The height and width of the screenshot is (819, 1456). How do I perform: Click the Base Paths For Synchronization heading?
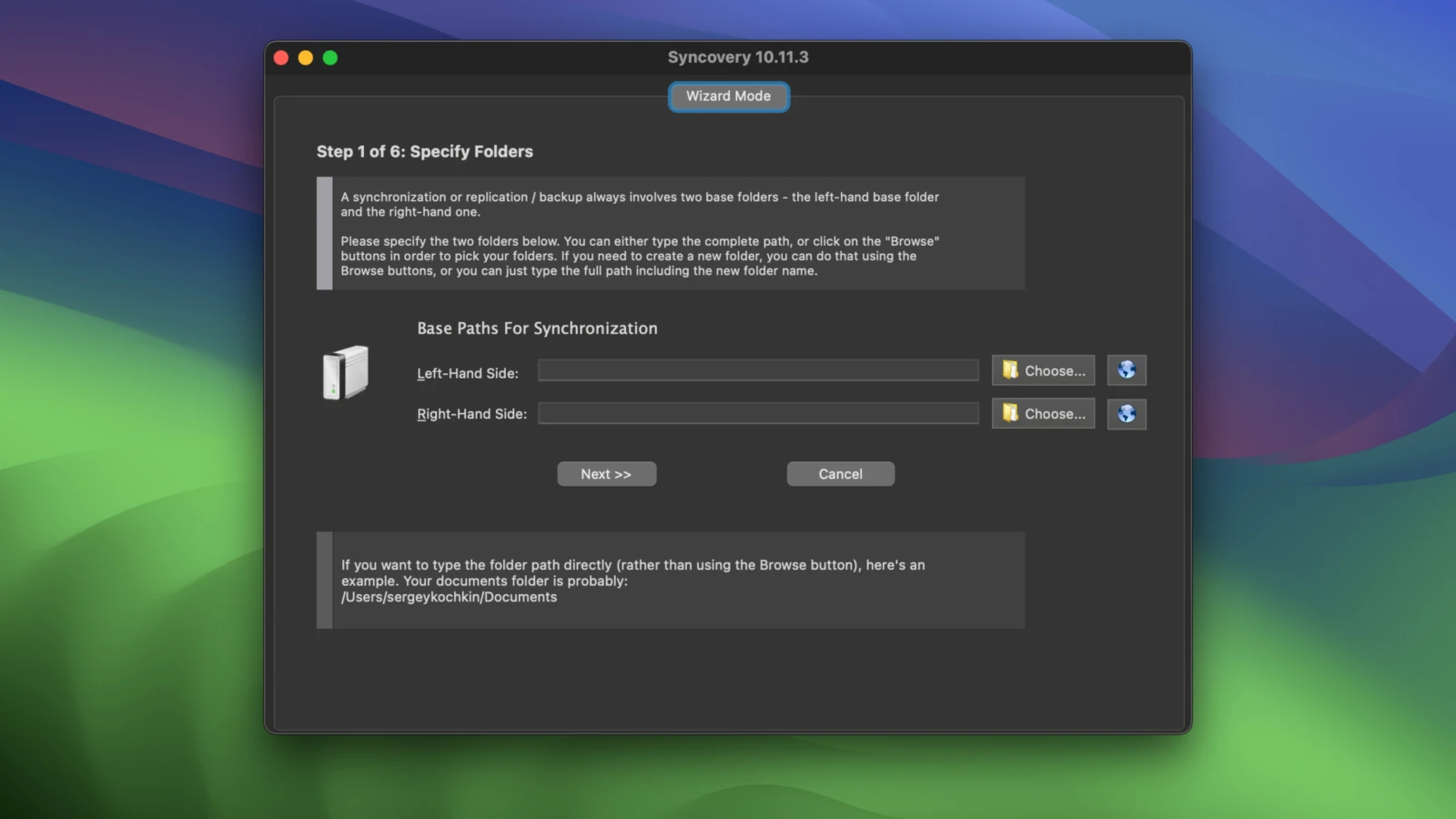(537, 329)
